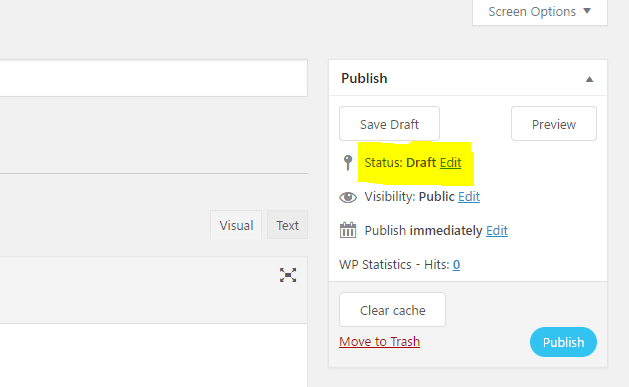Collapse the Publish panel with the triangle
Viewport: 629px width, 387px height.
point(589,79)
